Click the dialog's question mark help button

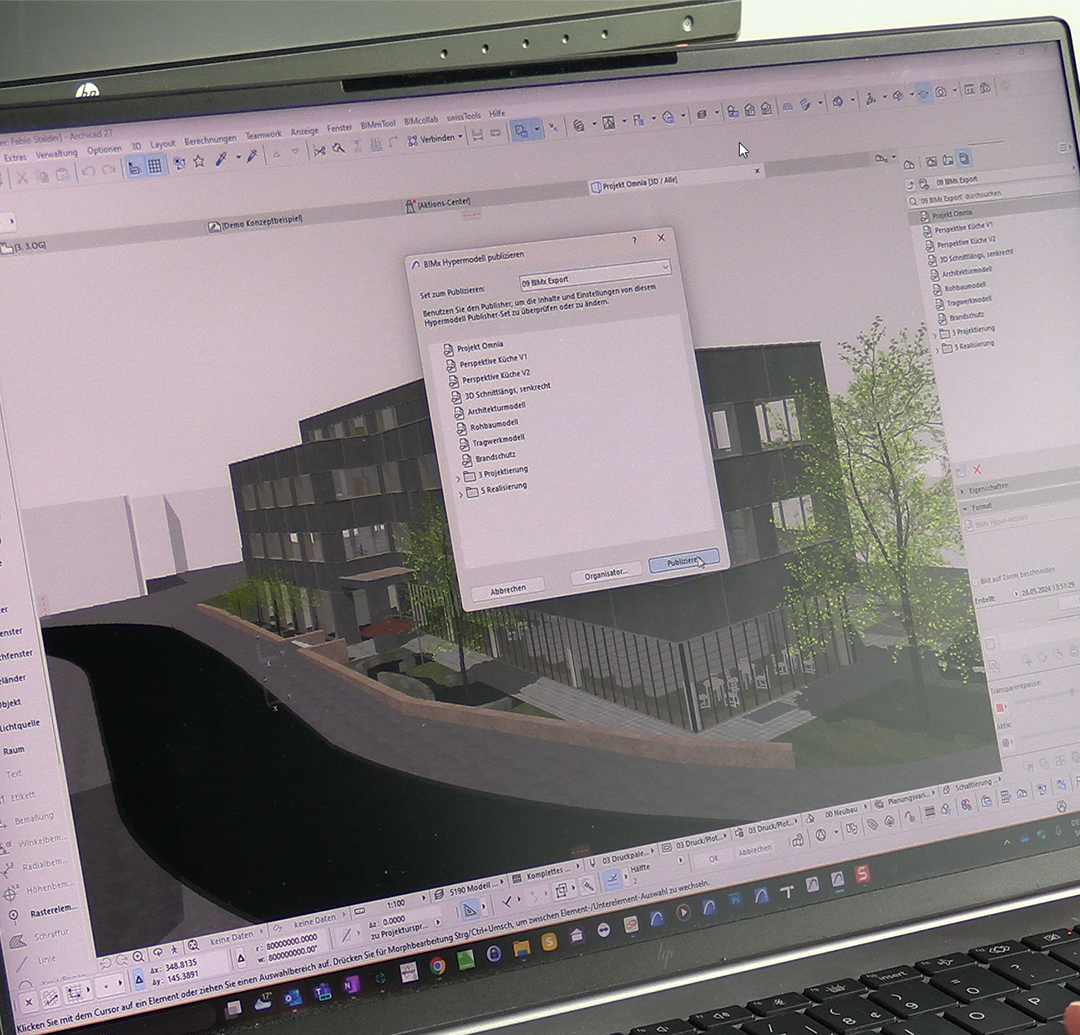pyautogui.click(x=634, y=240)
